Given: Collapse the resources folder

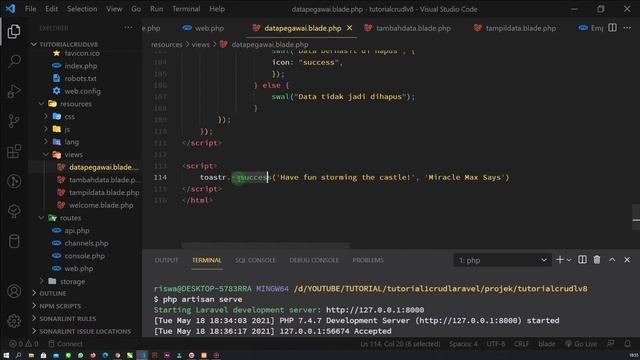Looking at the screenshot, I should (x=42, y=104).
